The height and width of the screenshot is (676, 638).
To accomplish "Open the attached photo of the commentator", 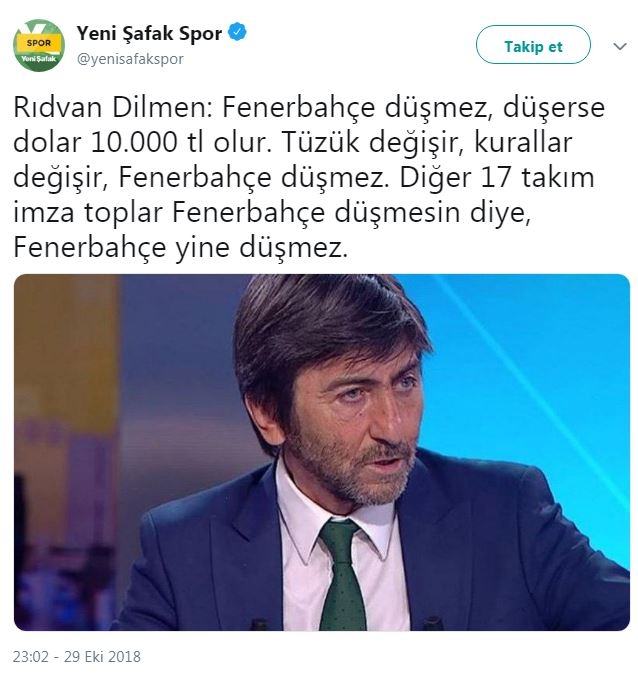I will [322, 452].
